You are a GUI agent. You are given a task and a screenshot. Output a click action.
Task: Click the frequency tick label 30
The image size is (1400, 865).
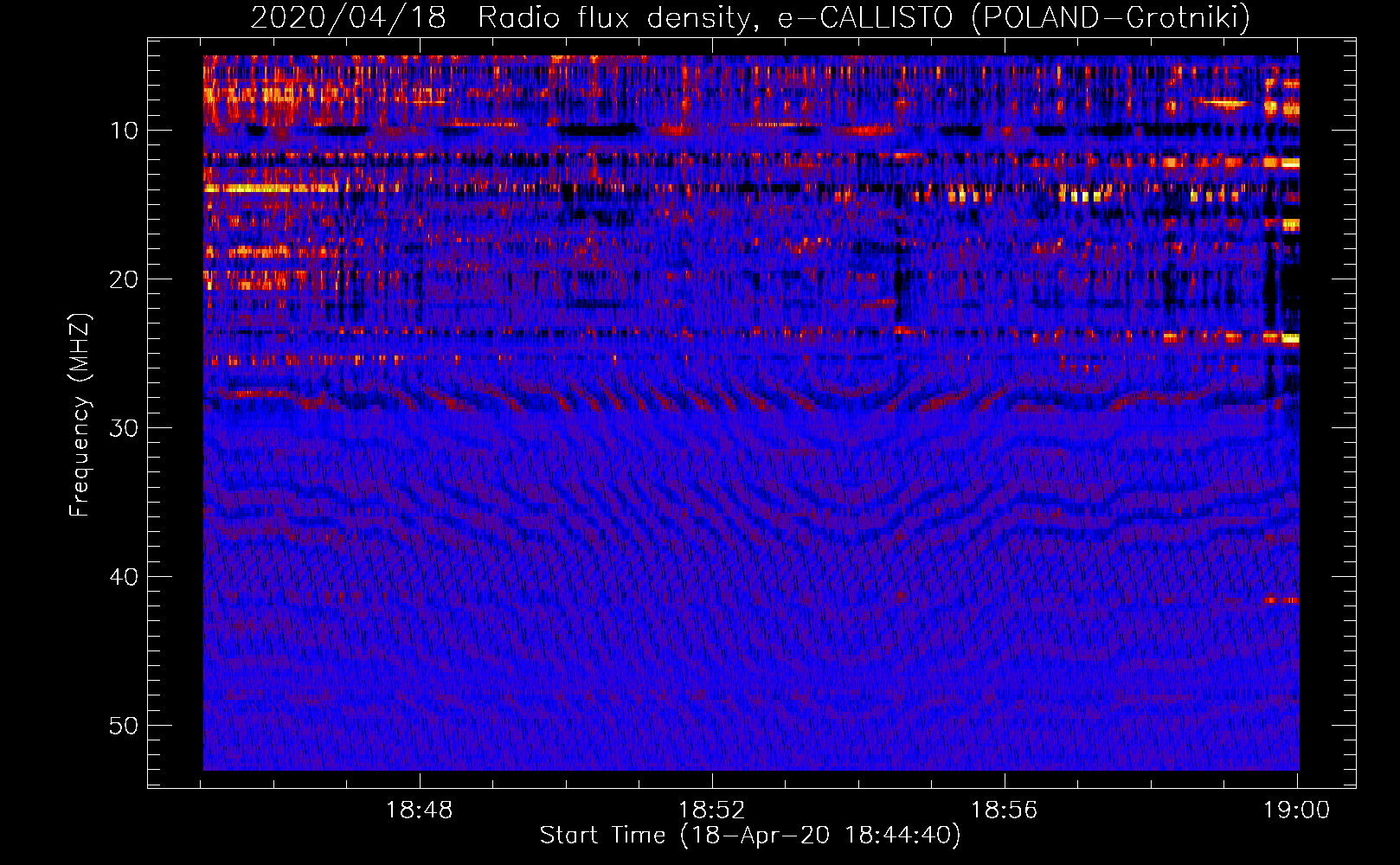pyautogui.click(x=125, y=428)
